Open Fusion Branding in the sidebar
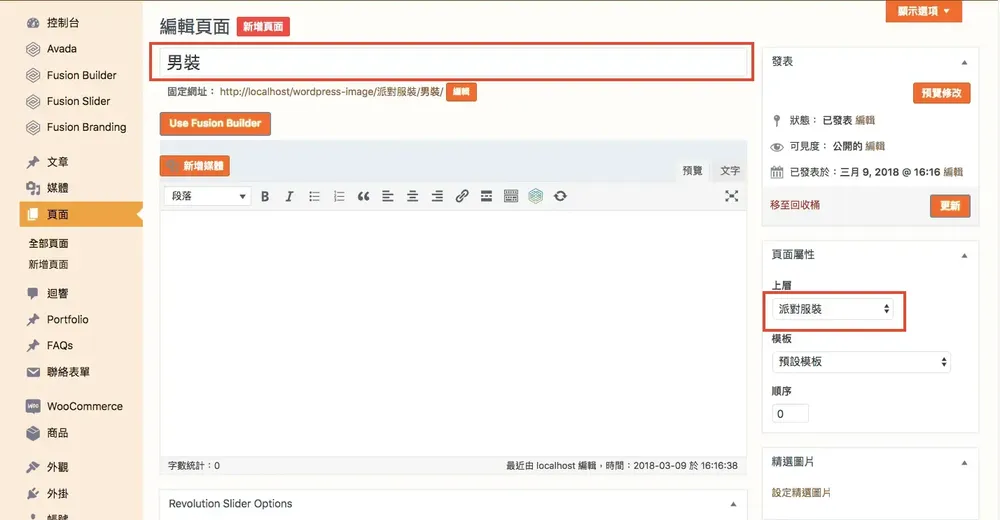This screenshot has height=520, width=1000. tap(86, 127)
